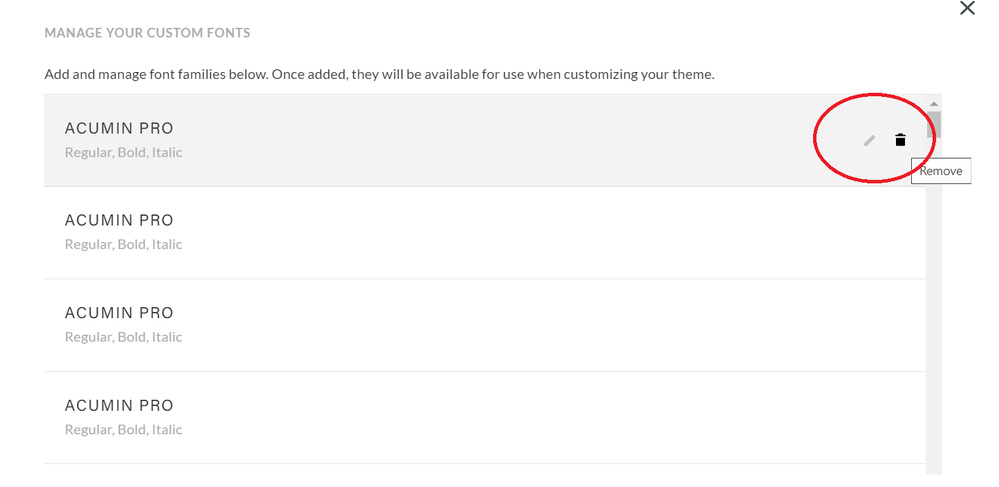Click the font list scrollbar thumb
Viewport: 999px width, 487px height.
pos(934,125)
